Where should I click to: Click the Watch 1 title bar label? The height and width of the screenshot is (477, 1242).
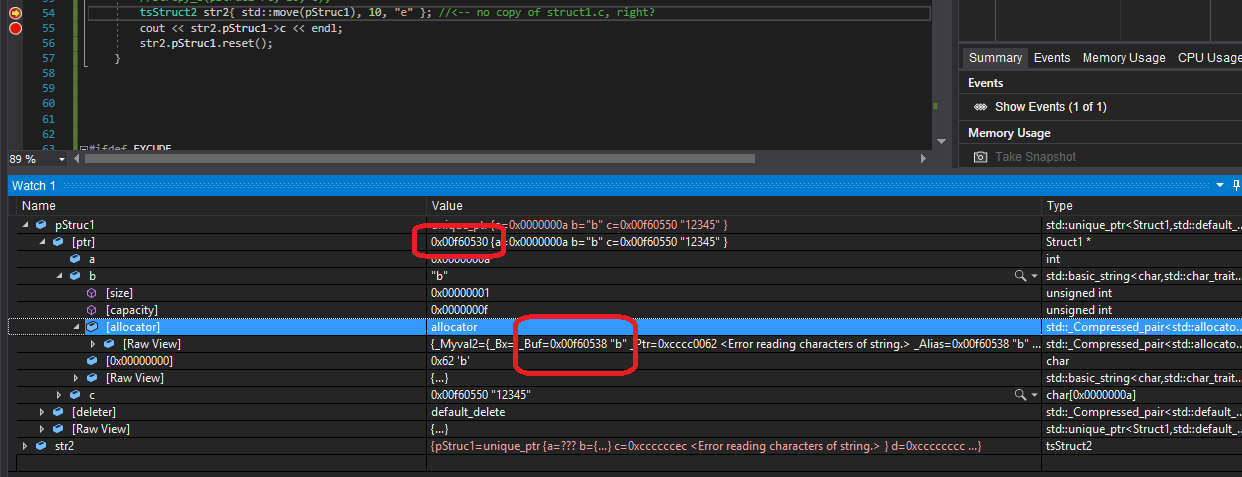[x=34, y=186]
